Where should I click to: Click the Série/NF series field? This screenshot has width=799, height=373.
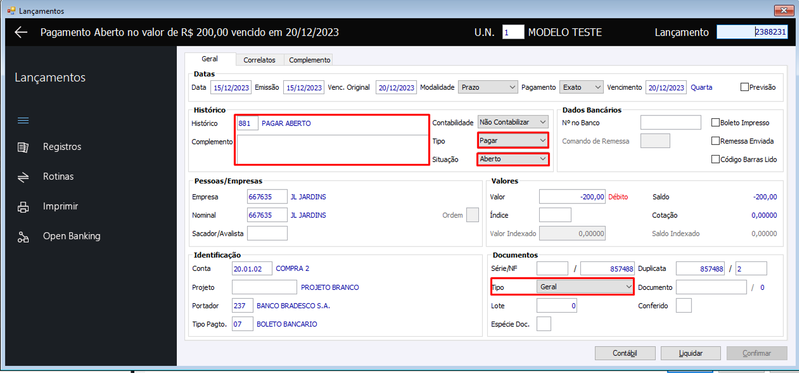pyautogui.click(x=552, y=268)
